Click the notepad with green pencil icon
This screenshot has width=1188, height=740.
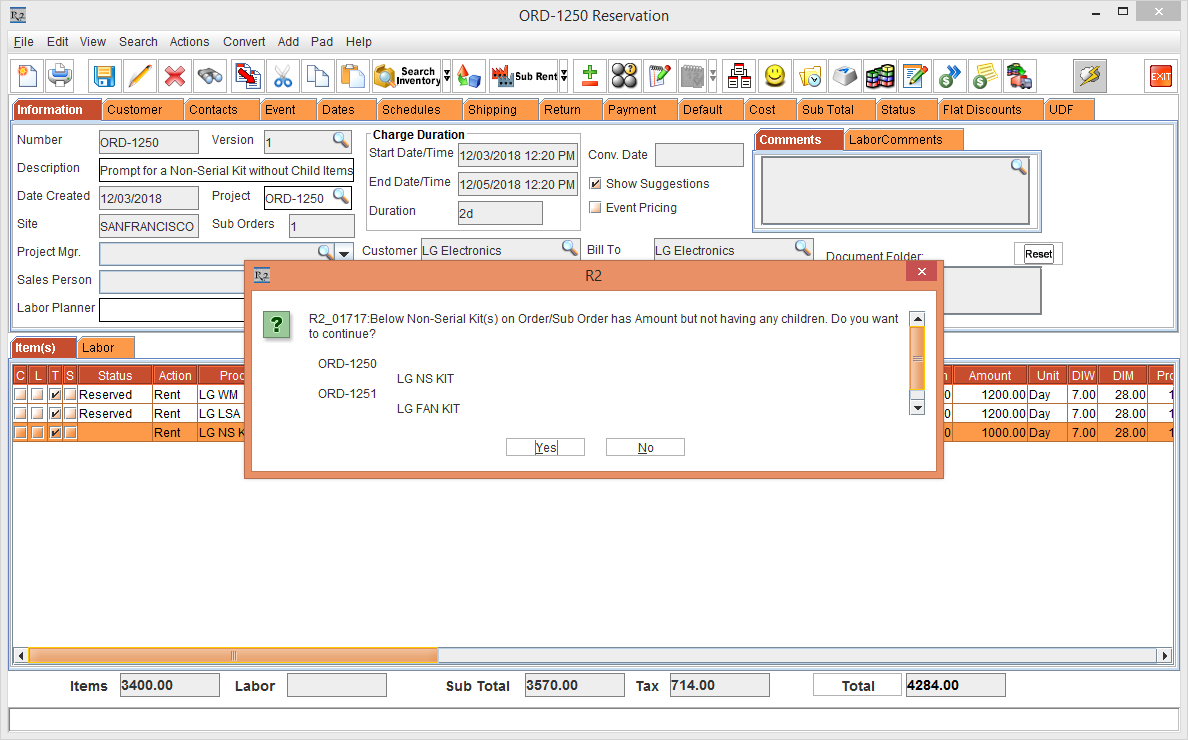pos(659,76)
